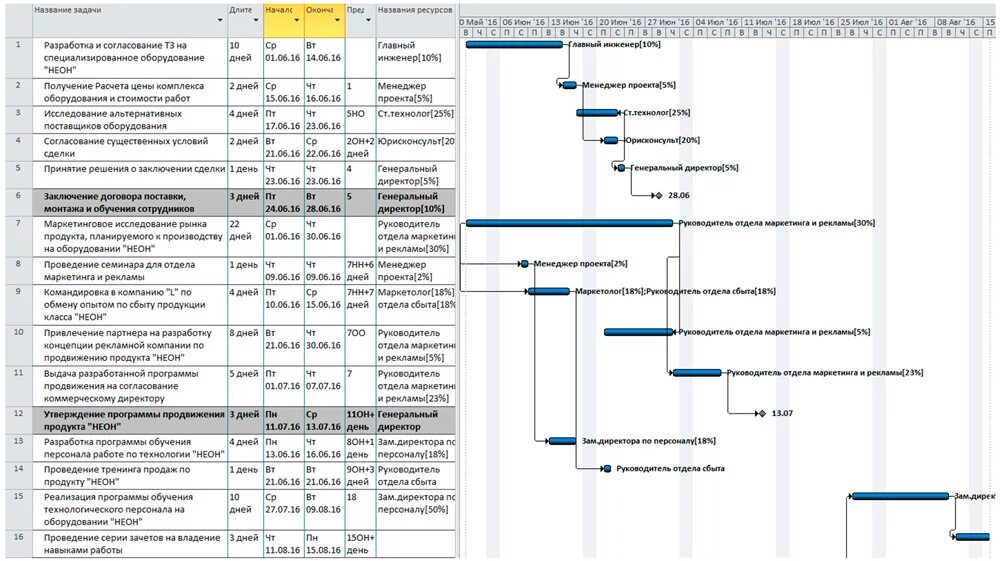Select task 'Привлечение партнера на разработку концепции'
The height and width of the screenshot is (561, 1000).
click(x=129, y=346)
